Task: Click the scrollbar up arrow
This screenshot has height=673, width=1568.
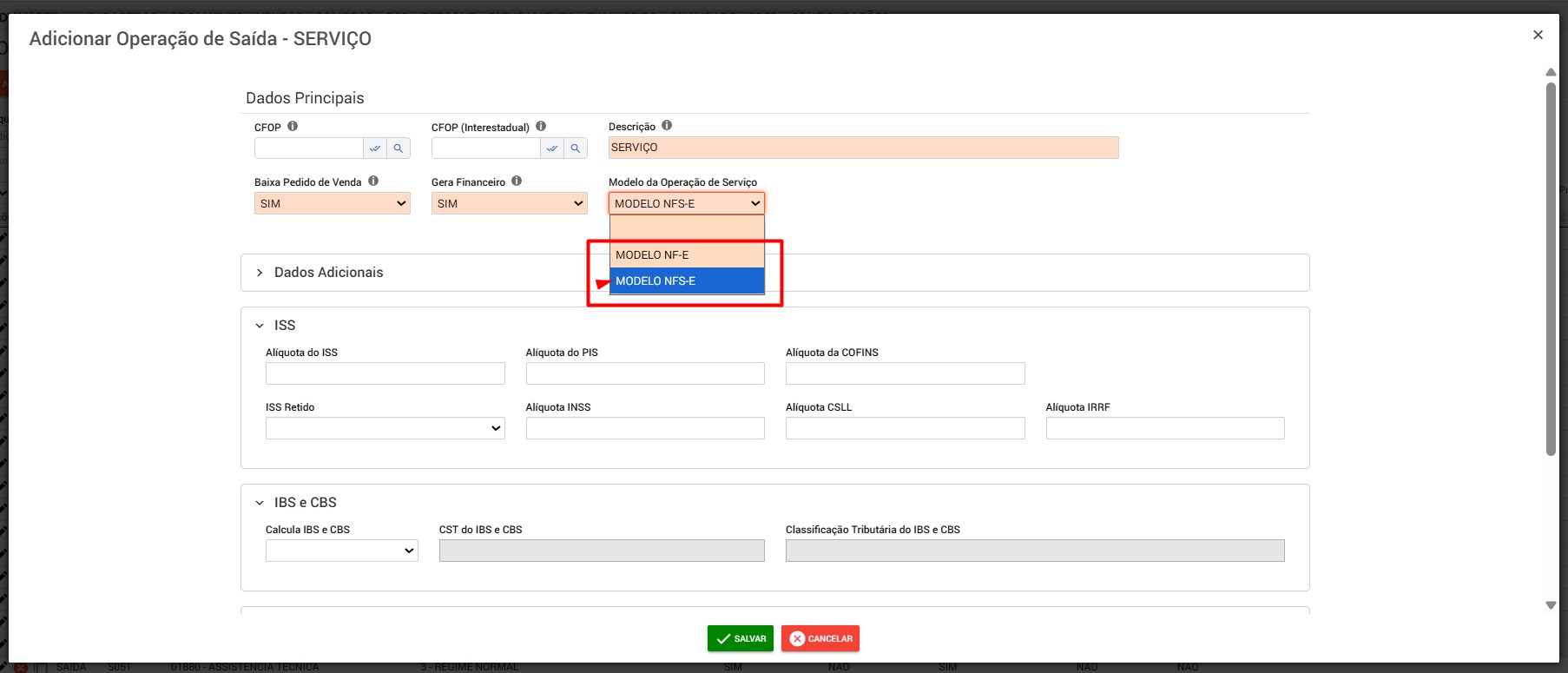Action: (1551, 72)
